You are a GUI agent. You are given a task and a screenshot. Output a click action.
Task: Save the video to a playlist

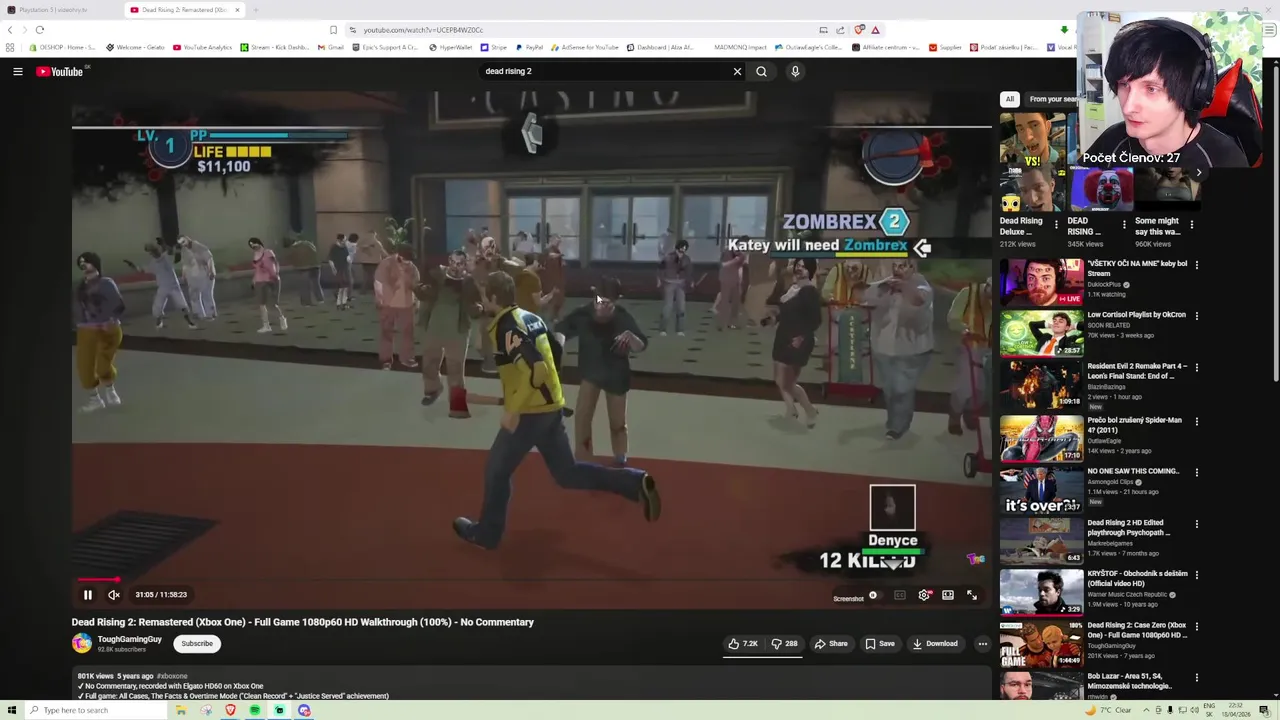pyautogui.click(x=880, y=644)
